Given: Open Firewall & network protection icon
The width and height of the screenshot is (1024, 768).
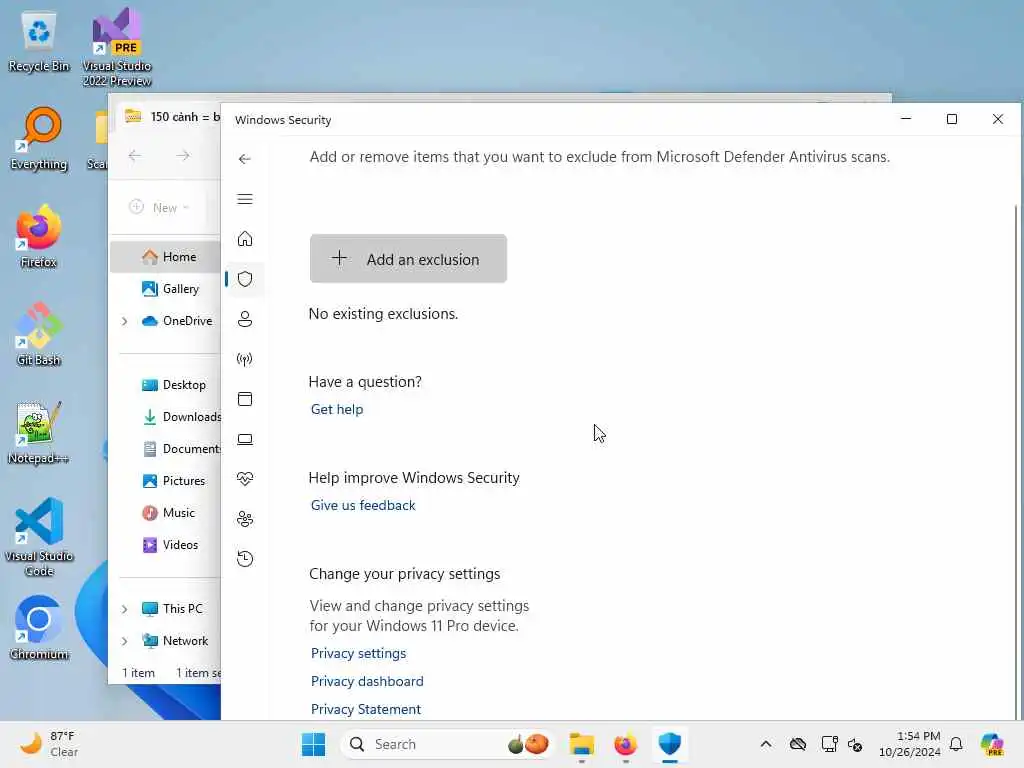Looking at the screenshot, I should 245,359.
